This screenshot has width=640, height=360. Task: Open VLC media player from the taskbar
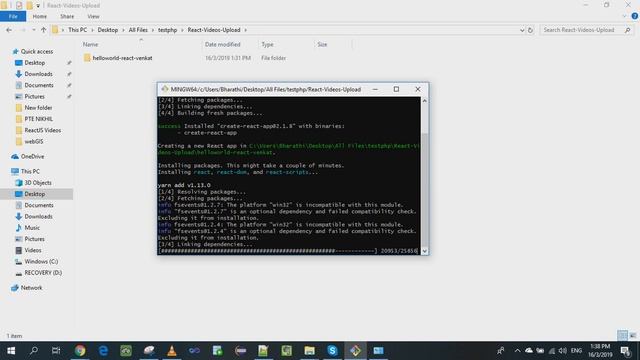[x=172, y=351]
